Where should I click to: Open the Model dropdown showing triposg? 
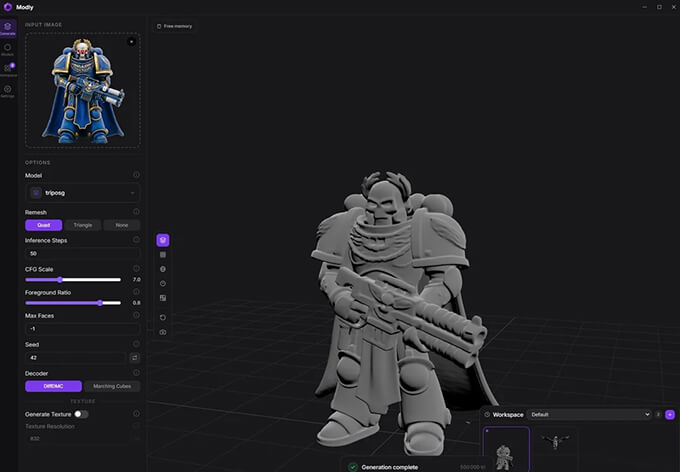pos(82,193)
